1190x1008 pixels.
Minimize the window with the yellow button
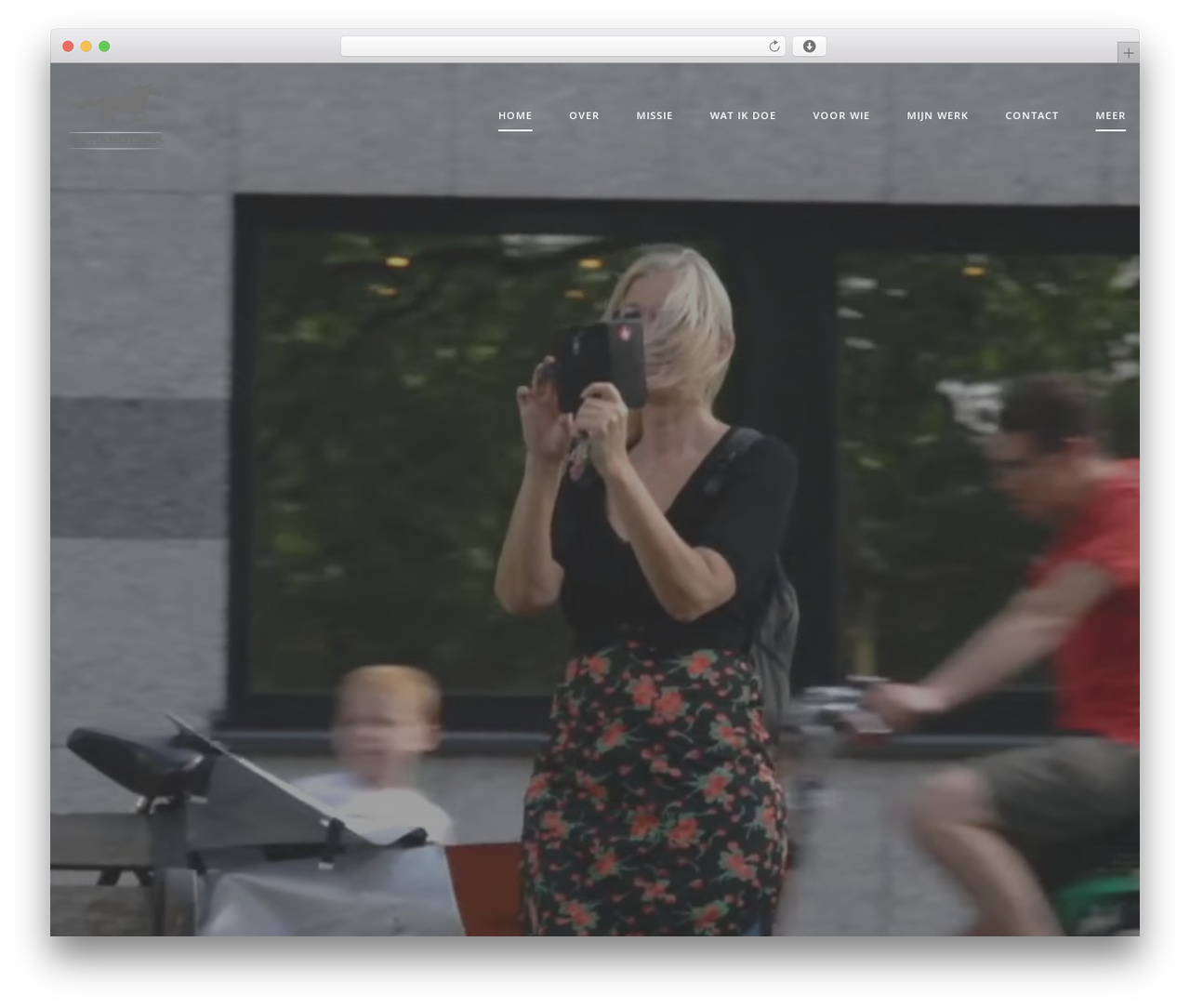(86, 46)
